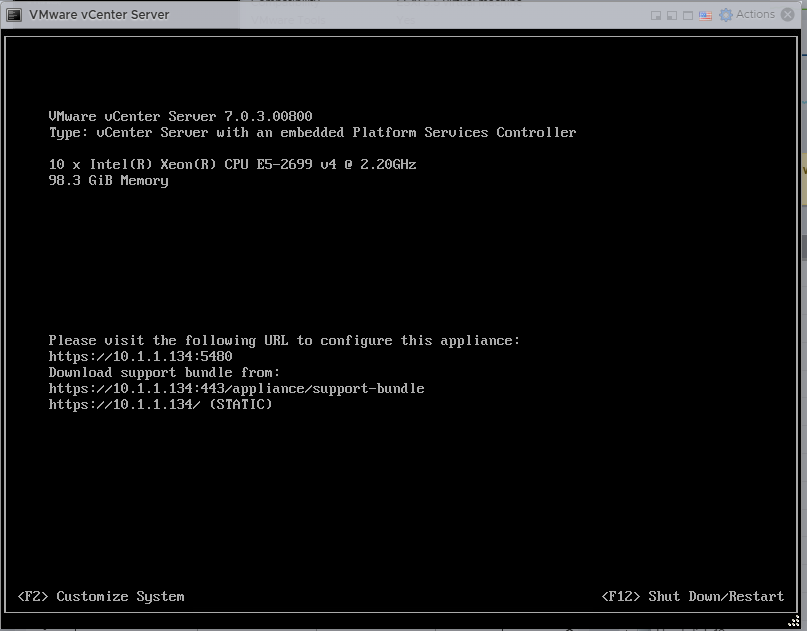This screenshot has height=631, width=807.
Task: Click the https://10.1.1.134:5480 configuration URL
Action: tap(141, 356)
